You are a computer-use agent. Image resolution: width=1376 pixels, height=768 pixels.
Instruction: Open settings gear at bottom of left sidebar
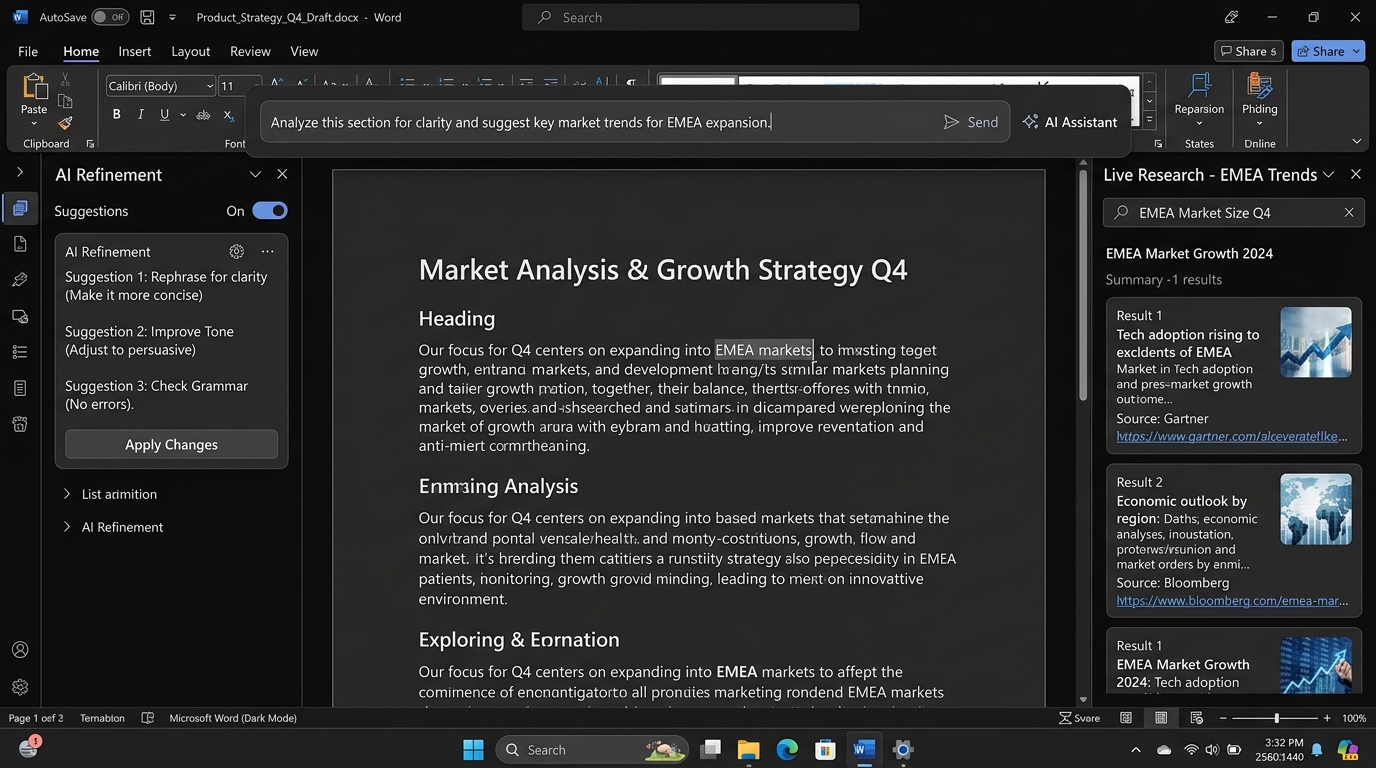(x=20, y=687)
